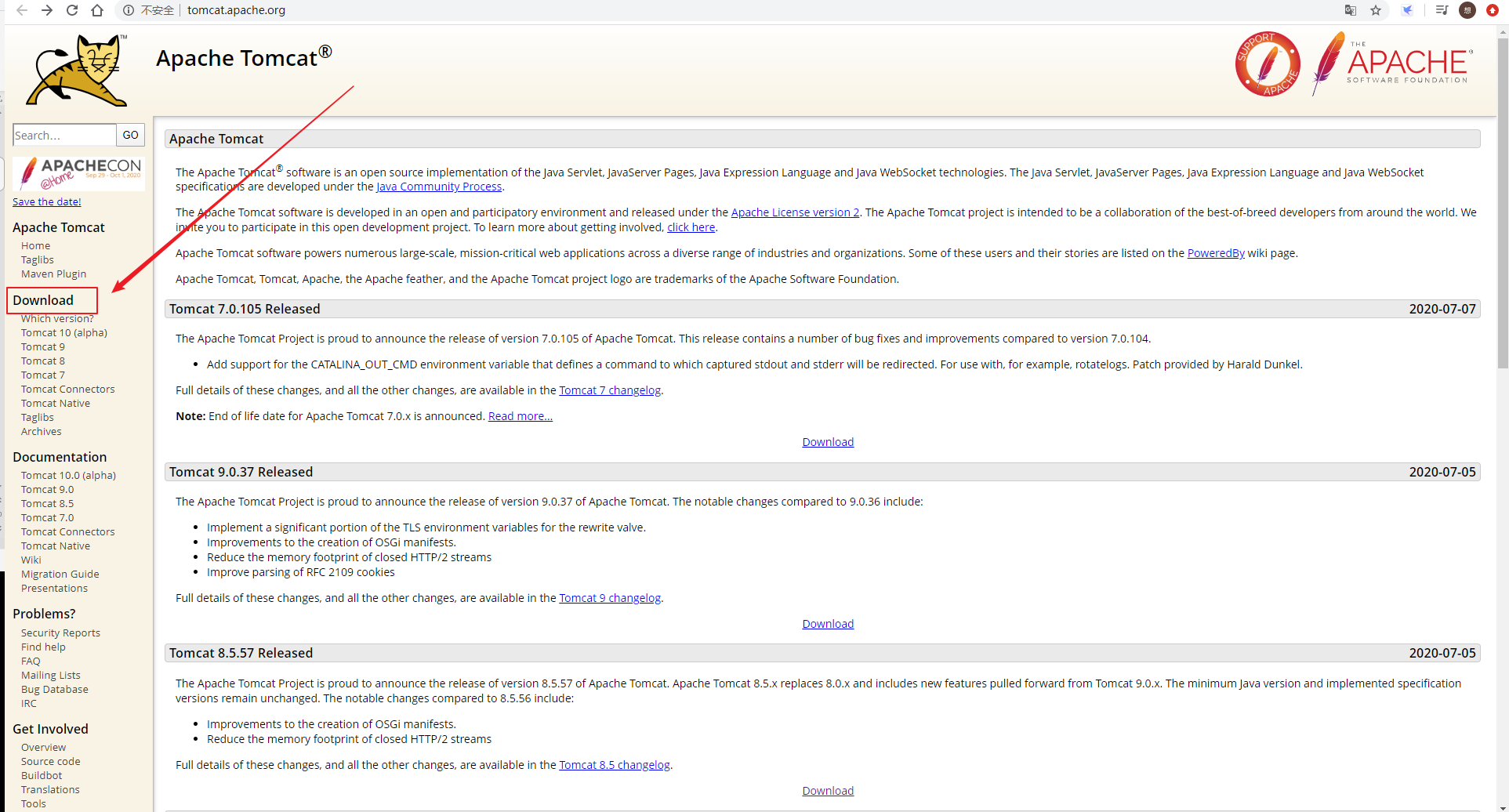Open Tomcat 9.0 documentation
The image size is (1509, 812).
click(x=47, y=489)
